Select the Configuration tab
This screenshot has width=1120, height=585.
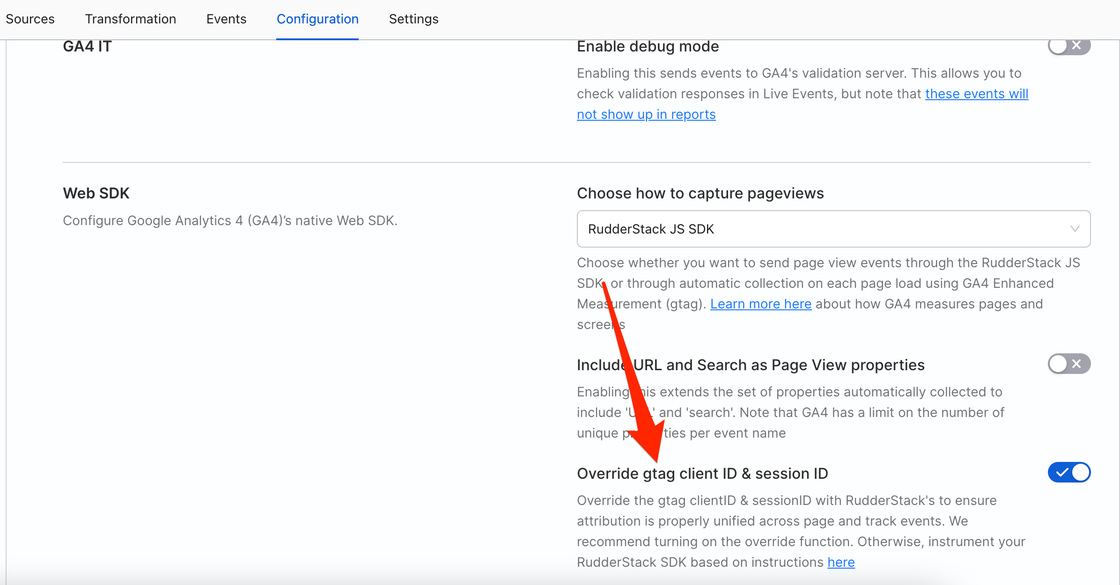pyautogui.click(x=318, y=19)
